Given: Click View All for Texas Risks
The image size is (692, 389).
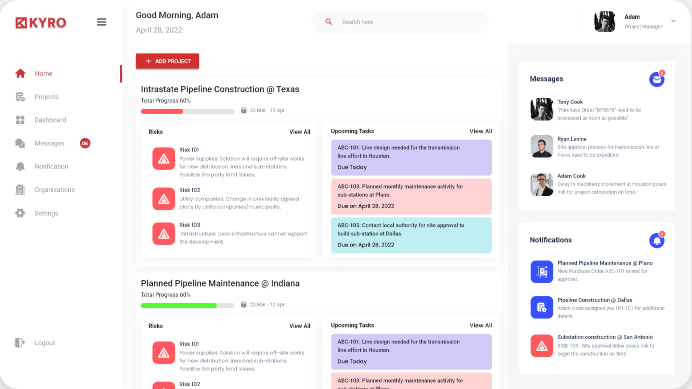Looking at the screenshot, I should 300,132.
